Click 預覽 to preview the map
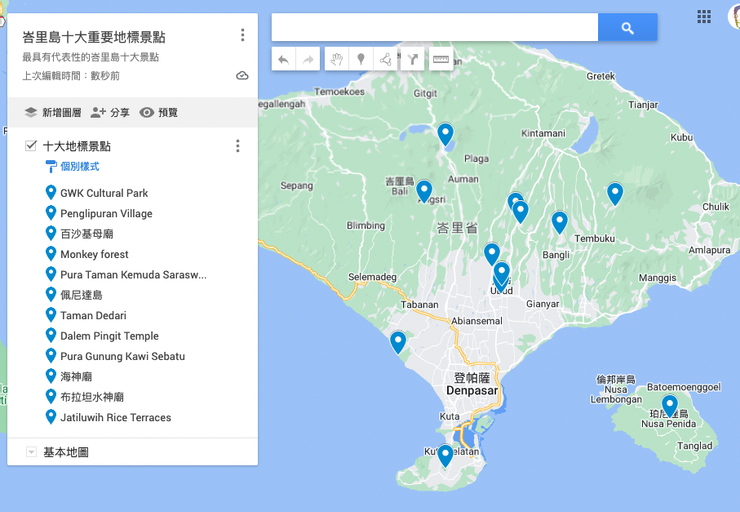740x512 pixels. (159, 113)
